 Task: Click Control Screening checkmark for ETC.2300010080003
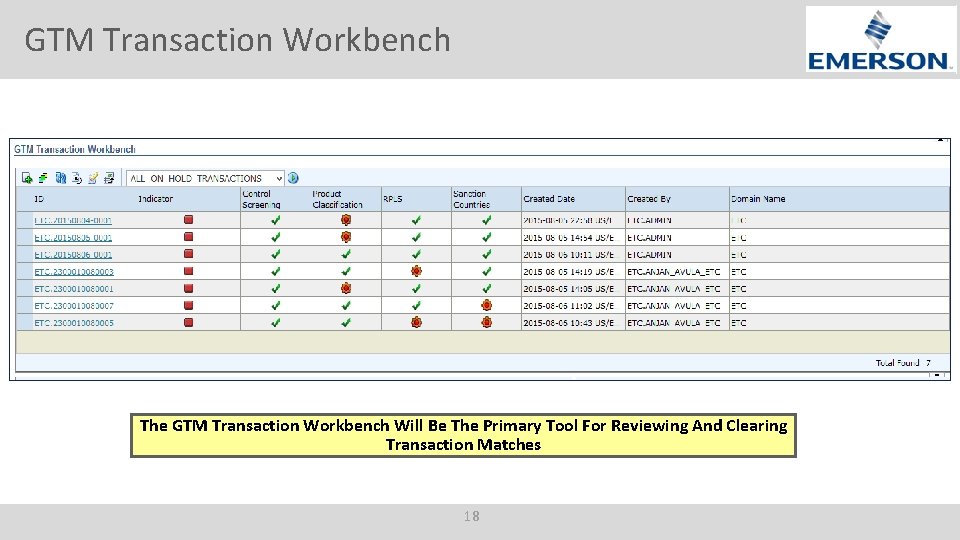[x=276, y=271]
